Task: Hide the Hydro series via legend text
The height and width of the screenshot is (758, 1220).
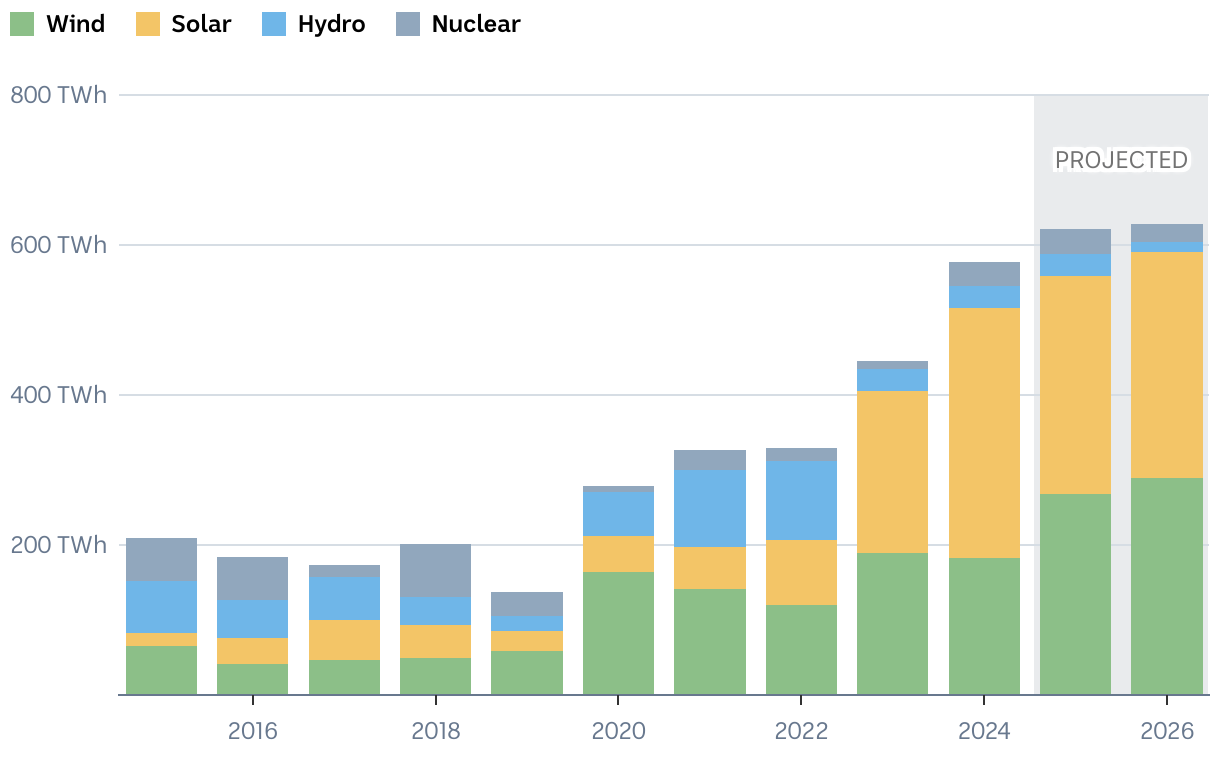Action: tap(331, 24)
